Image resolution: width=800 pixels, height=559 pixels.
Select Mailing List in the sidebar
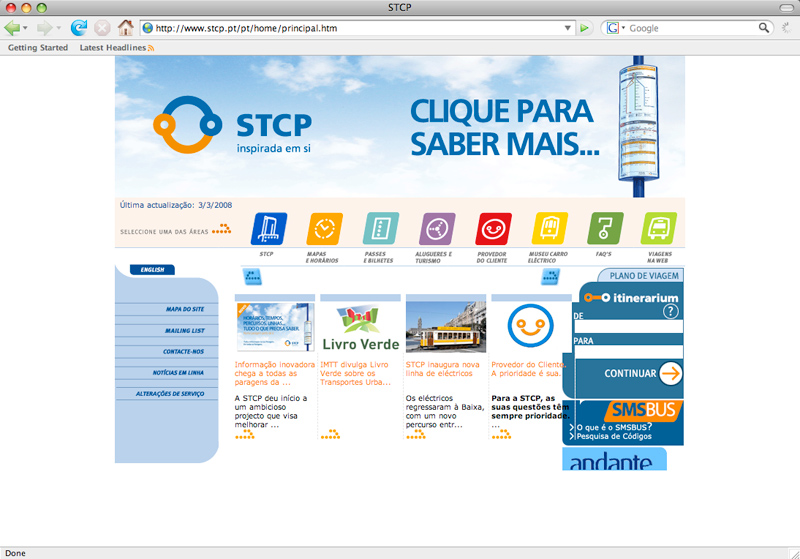coord(185,331)
